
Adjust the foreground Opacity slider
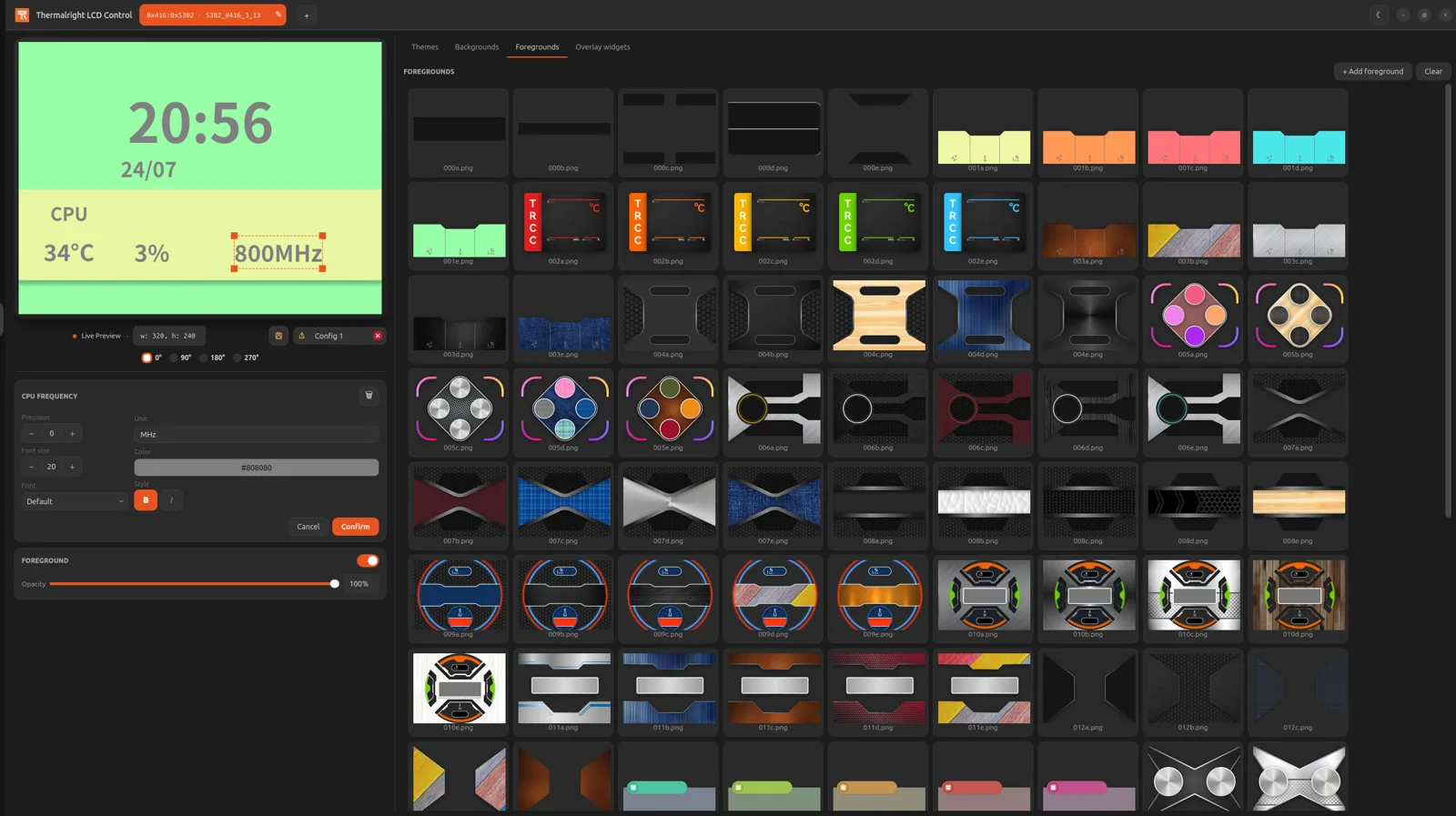195,584
